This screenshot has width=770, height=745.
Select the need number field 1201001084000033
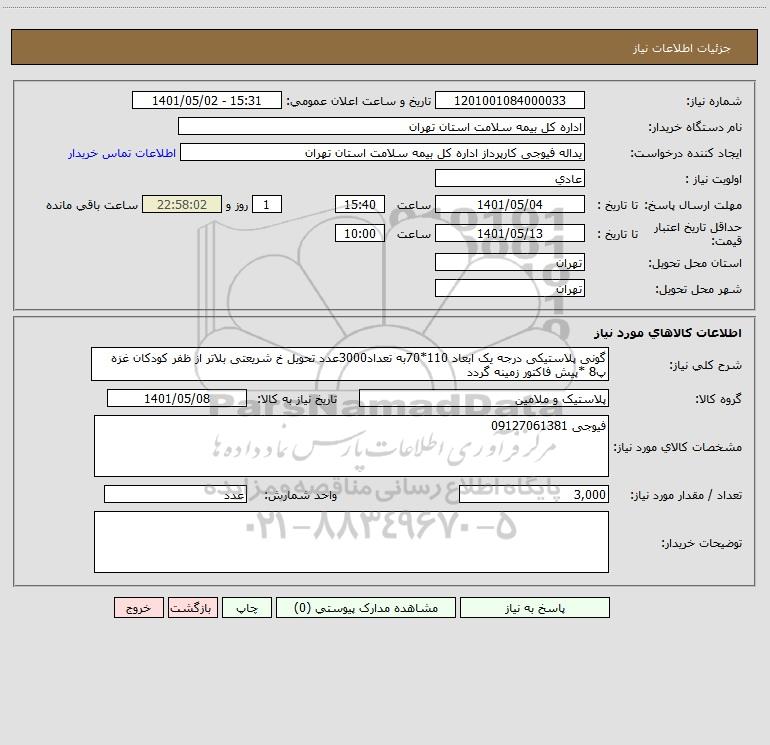tap(510, 101)
